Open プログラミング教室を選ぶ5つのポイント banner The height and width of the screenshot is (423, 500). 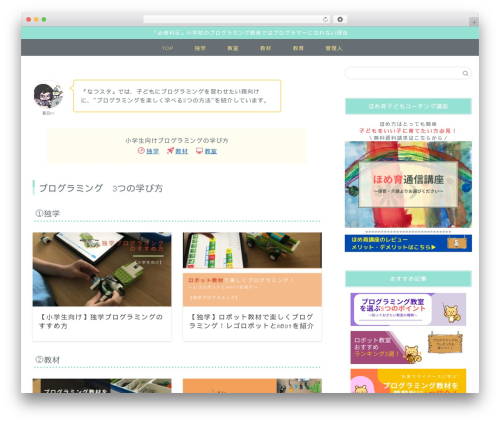tap(408, 309)
